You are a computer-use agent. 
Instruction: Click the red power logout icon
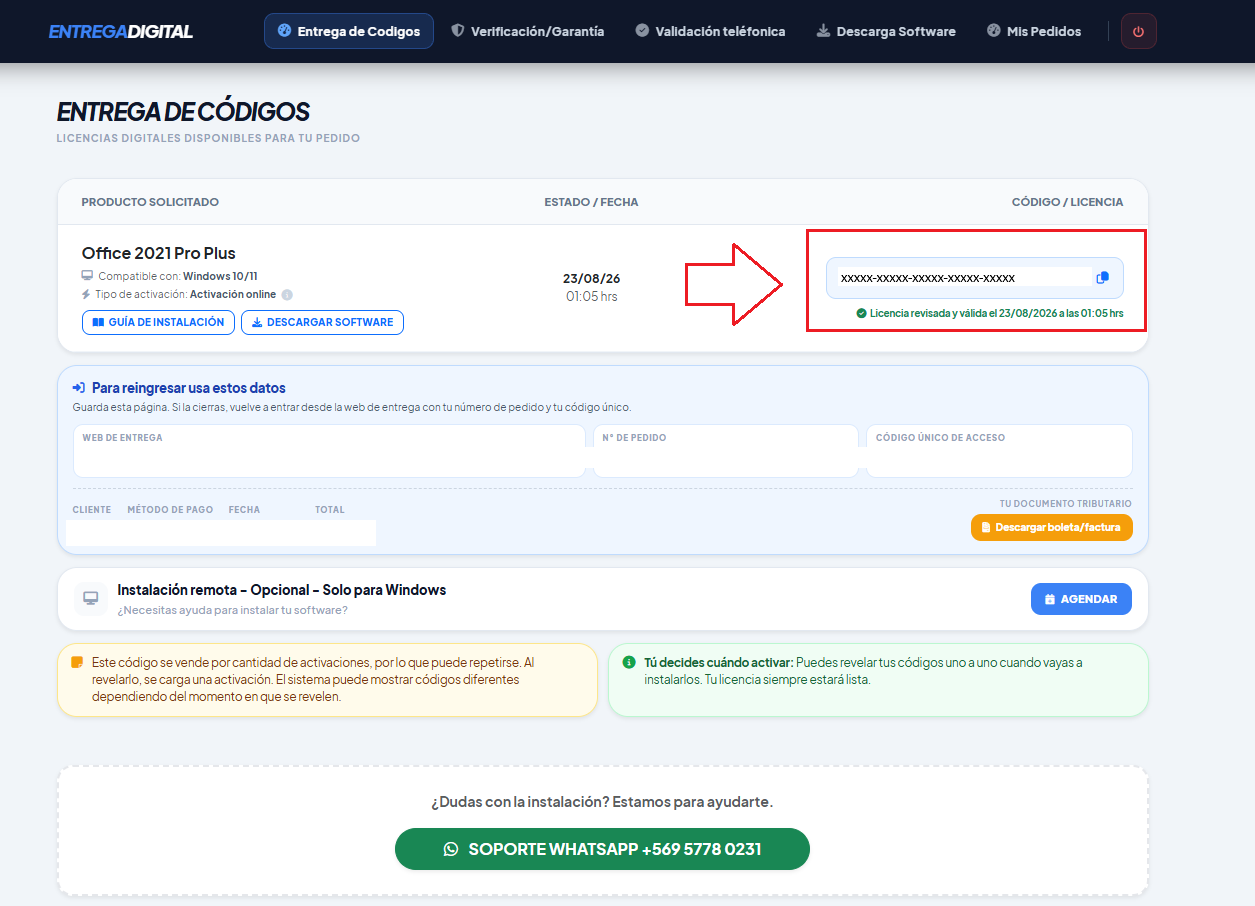[1139, 31]
